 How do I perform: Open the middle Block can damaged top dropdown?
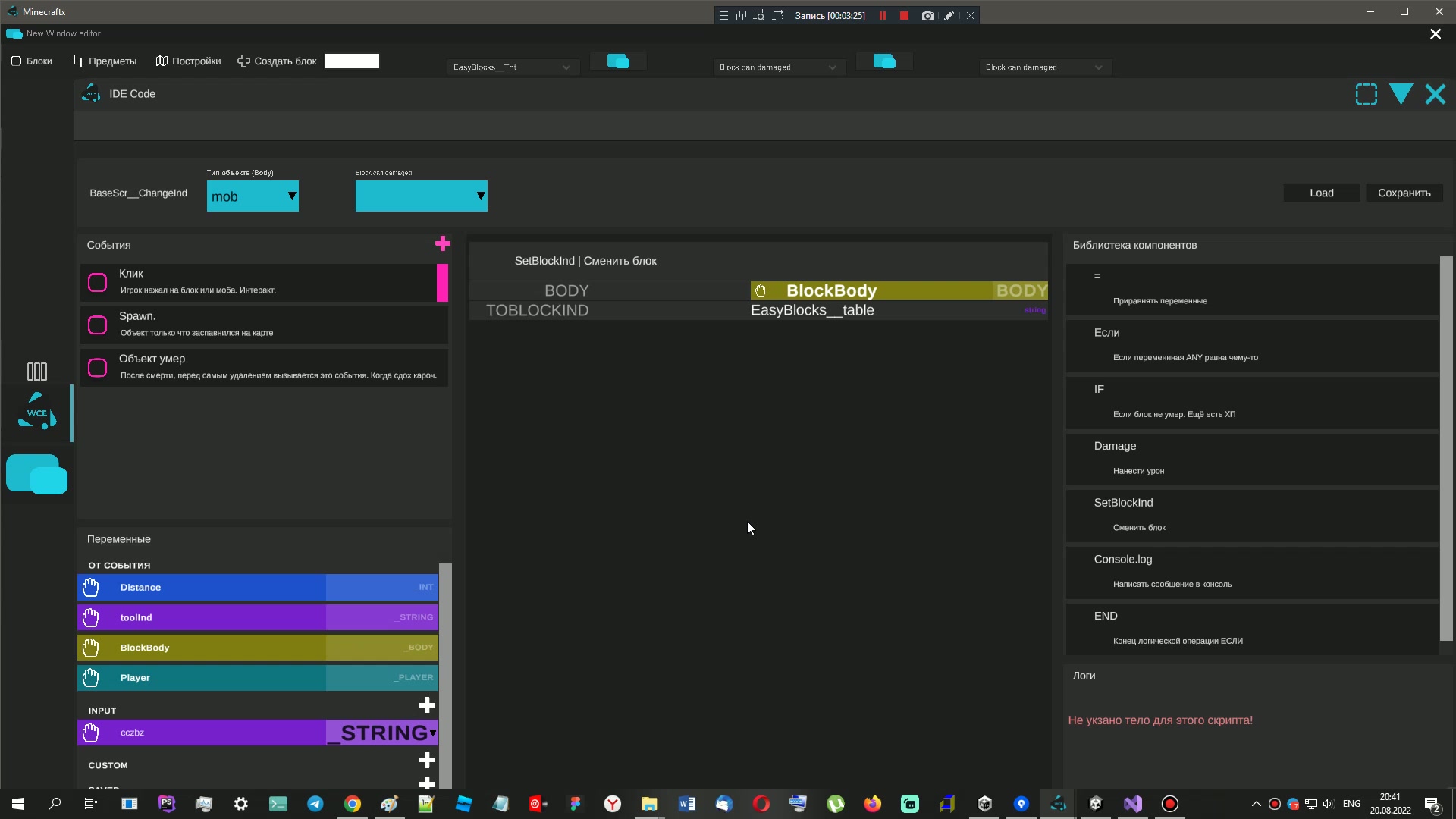779,67
